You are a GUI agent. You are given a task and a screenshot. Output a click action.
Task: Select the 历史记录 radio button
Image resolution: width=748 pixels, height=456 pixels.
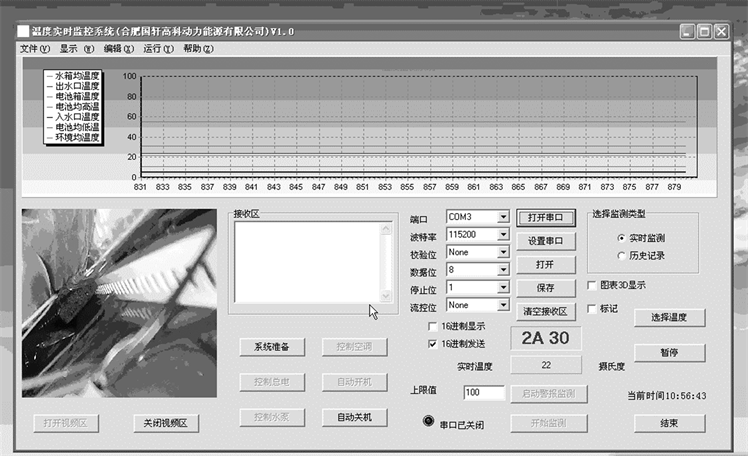pos(621,256)
